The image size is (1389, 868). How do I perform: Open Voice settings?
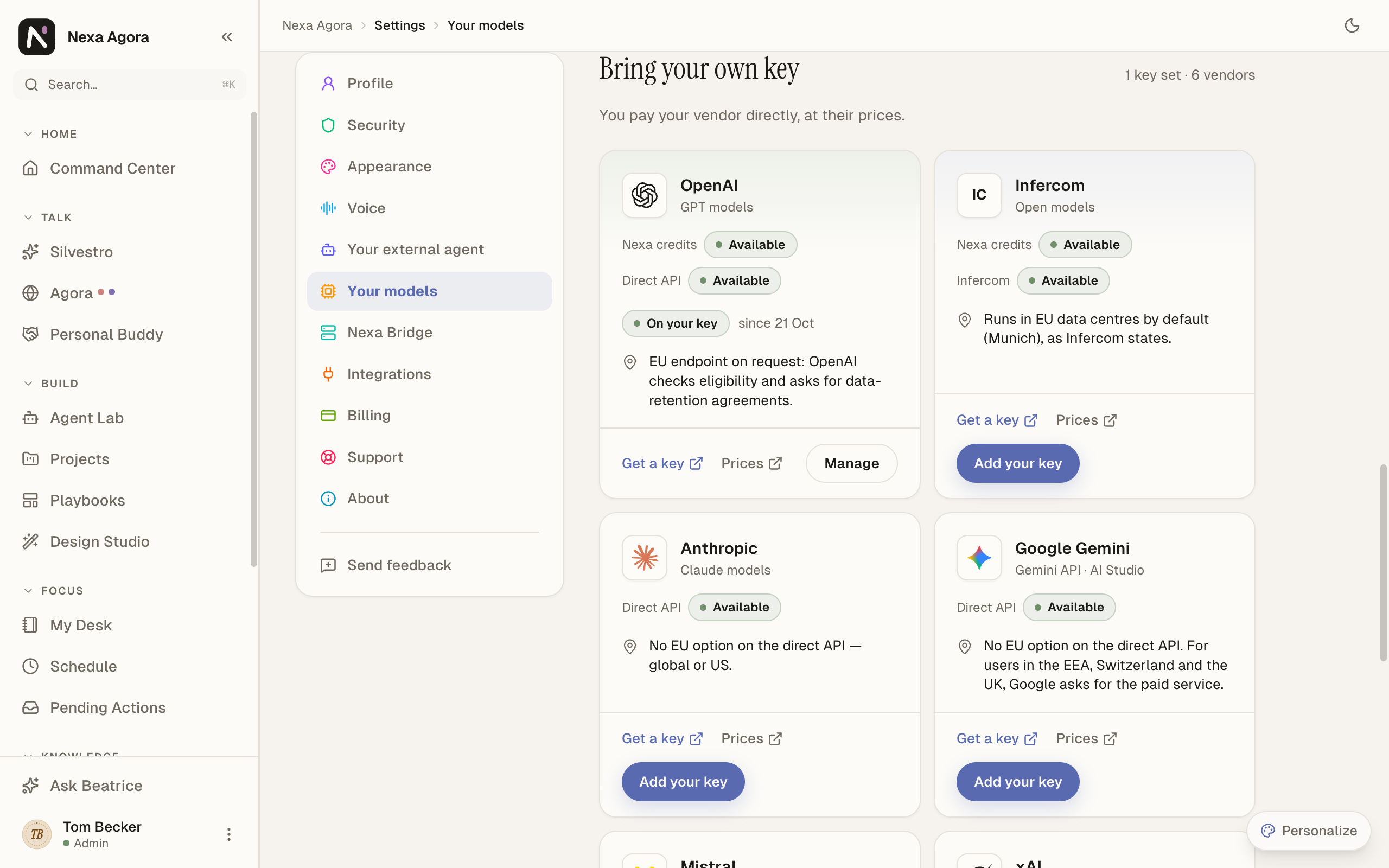(x=429, y=208)
